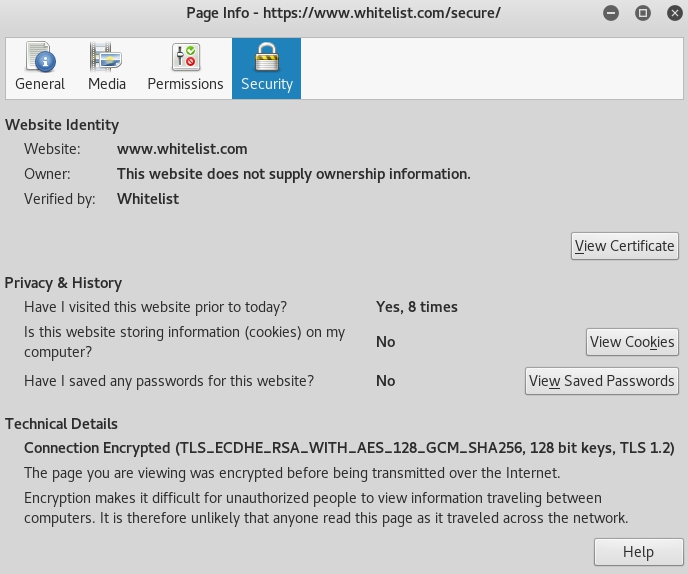
Task: Click the Technical Details heading
Action: pyautogui.click(x=61, y=424)
